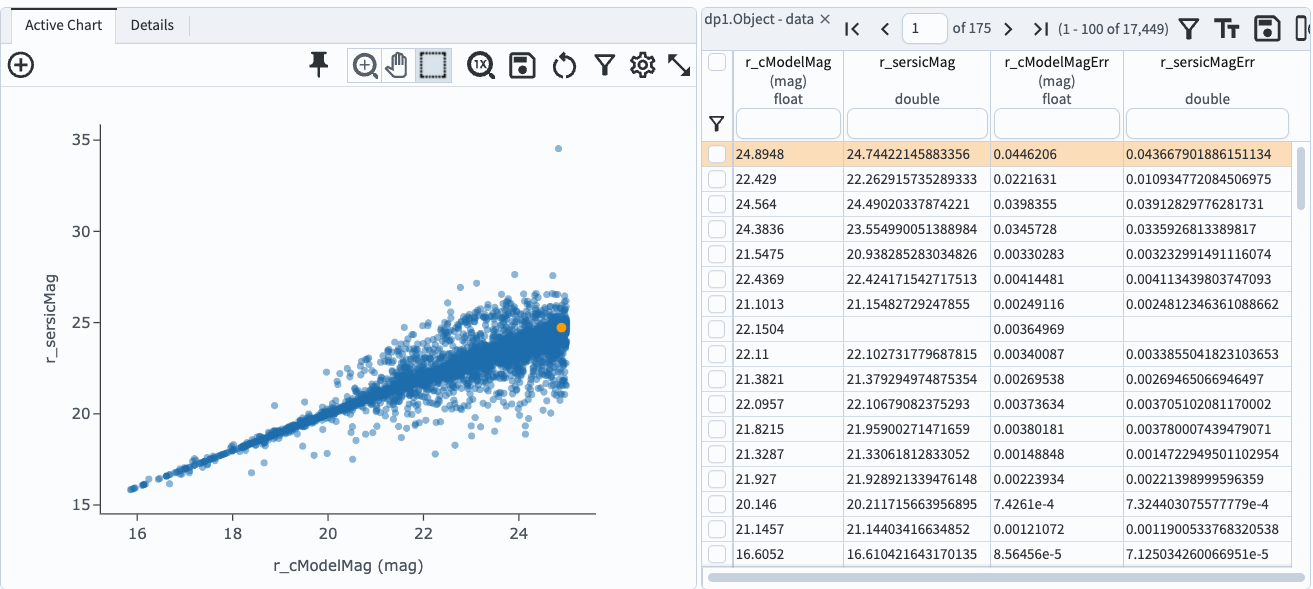The height and width of the screenshot is (589, 1313).
Task: Open chart settings with the gear icon
Action: (643, 66)
